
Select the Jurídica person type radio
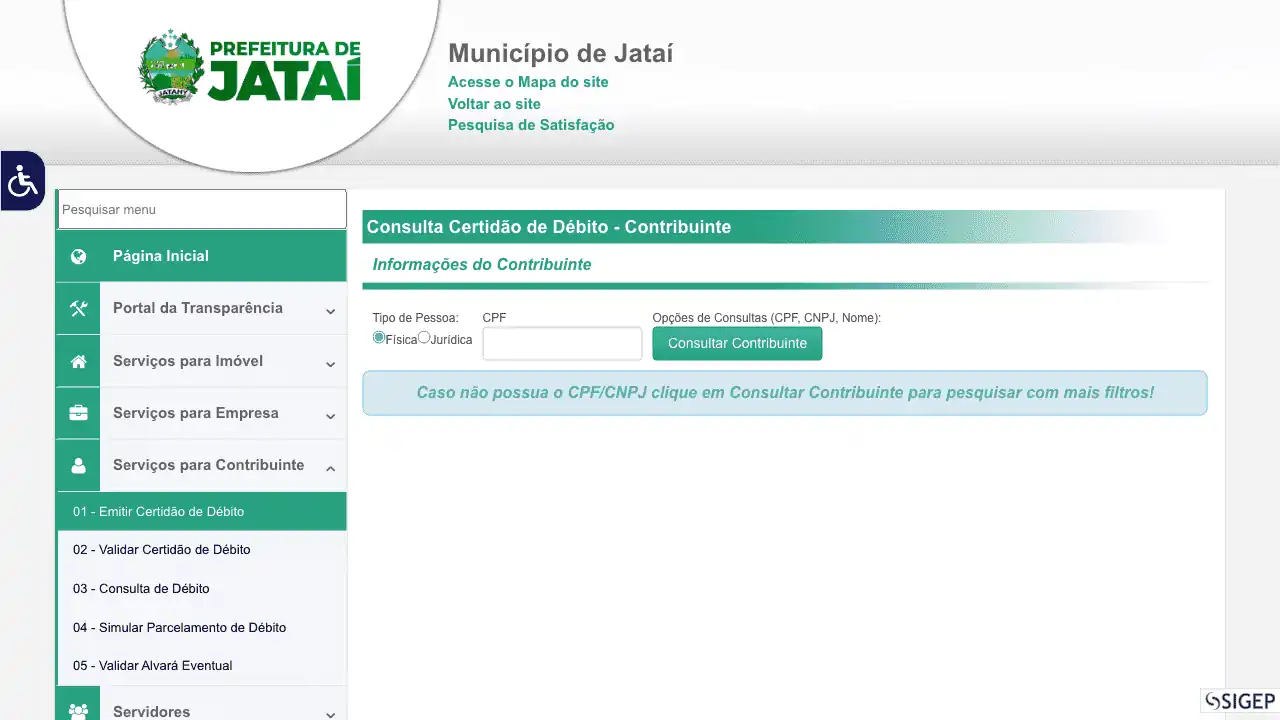click(x=424, y=338)
